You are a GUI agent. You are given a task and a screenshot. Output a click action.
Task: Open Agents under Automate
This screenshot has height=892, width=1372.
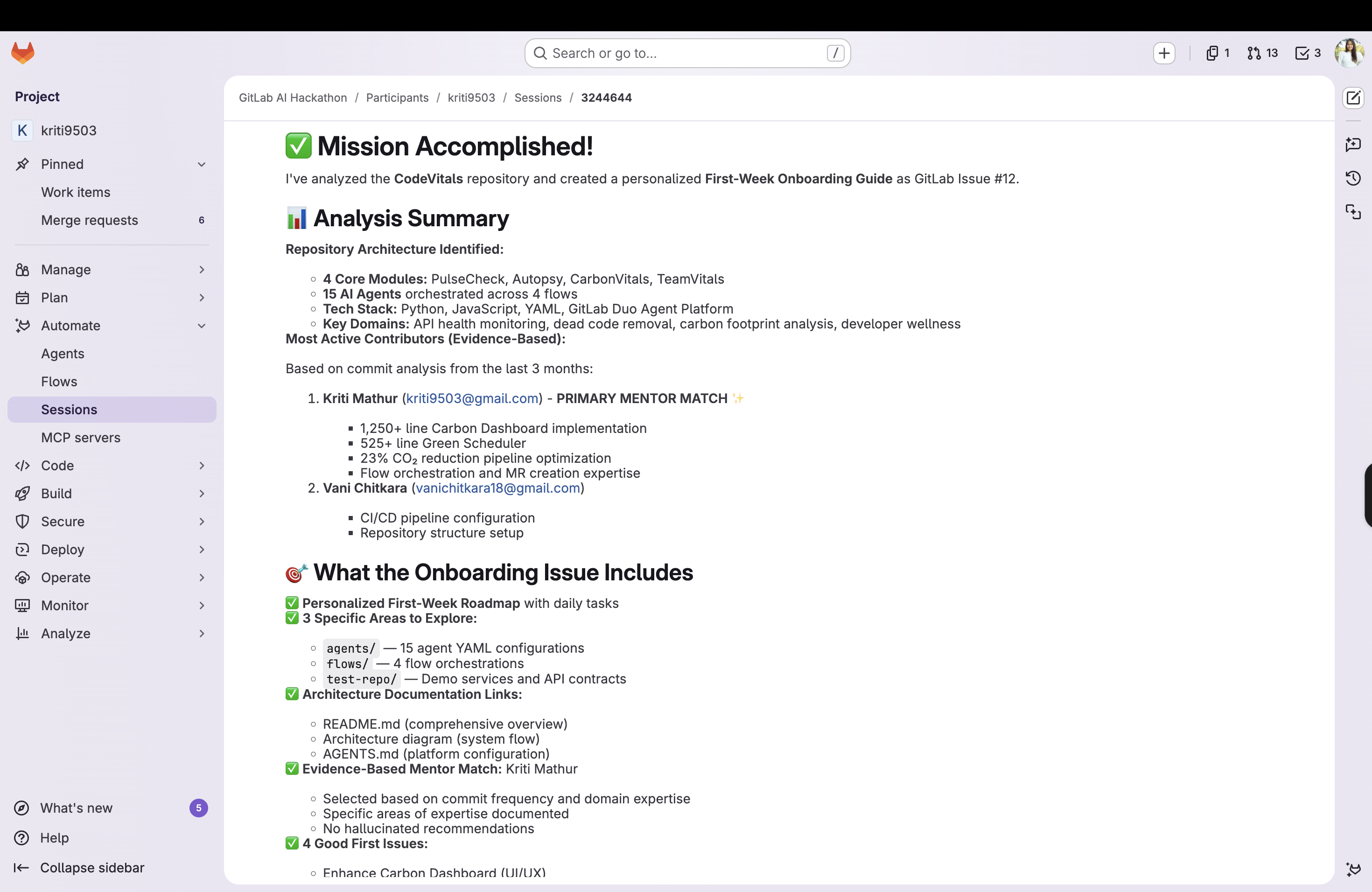click(63, 354)
